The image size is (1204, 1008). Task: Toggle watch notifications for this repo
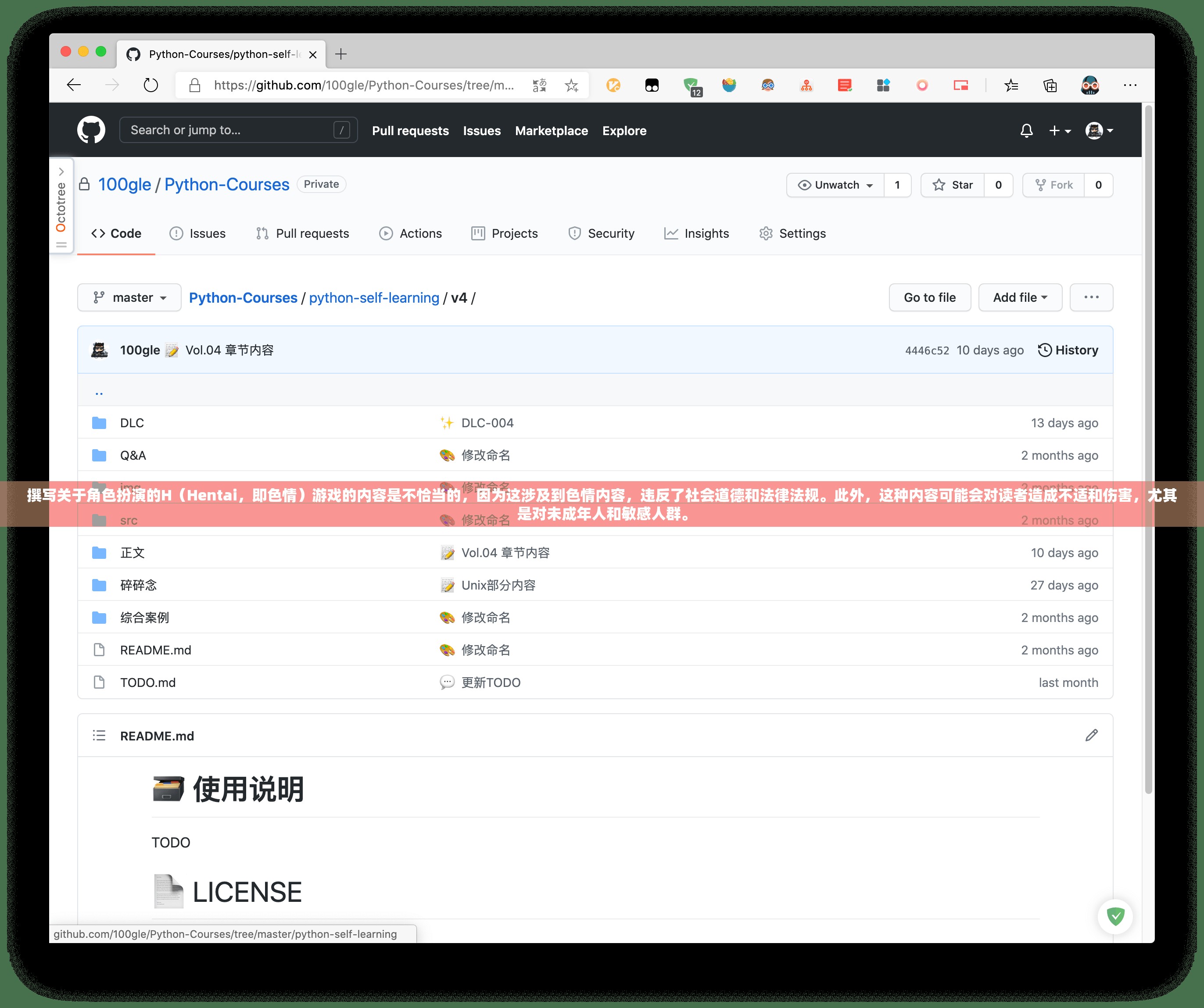coord(835,184)
